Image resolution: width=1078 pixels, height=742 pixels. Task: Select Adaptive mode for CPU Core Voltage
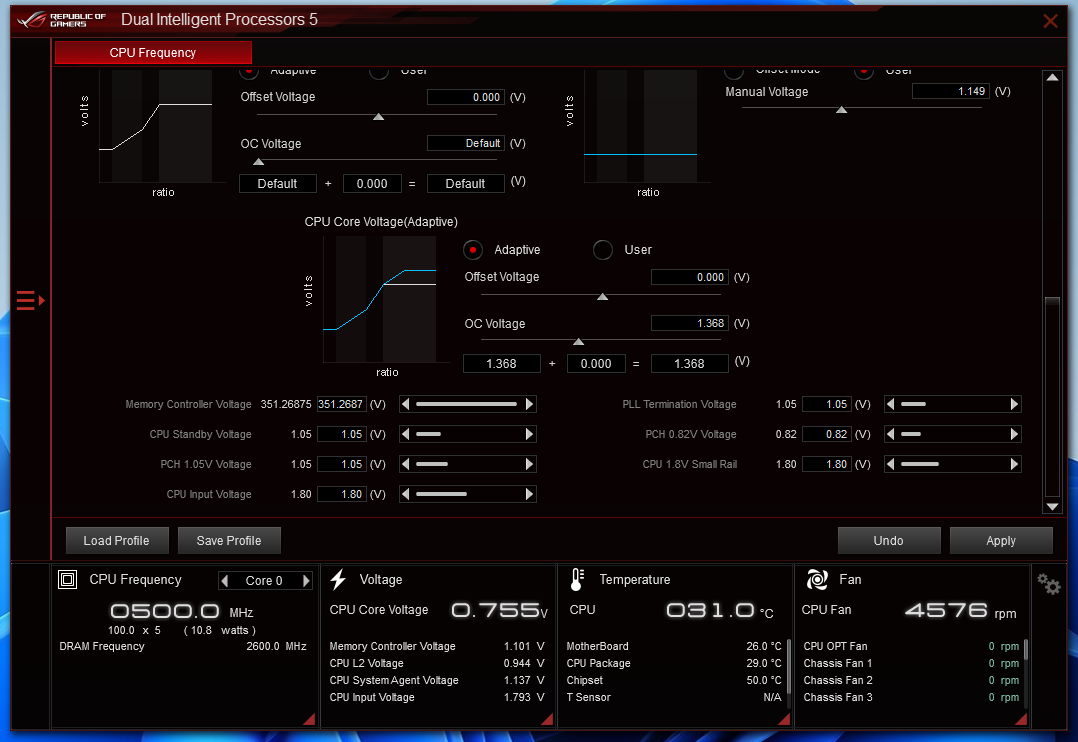point(473,250)
